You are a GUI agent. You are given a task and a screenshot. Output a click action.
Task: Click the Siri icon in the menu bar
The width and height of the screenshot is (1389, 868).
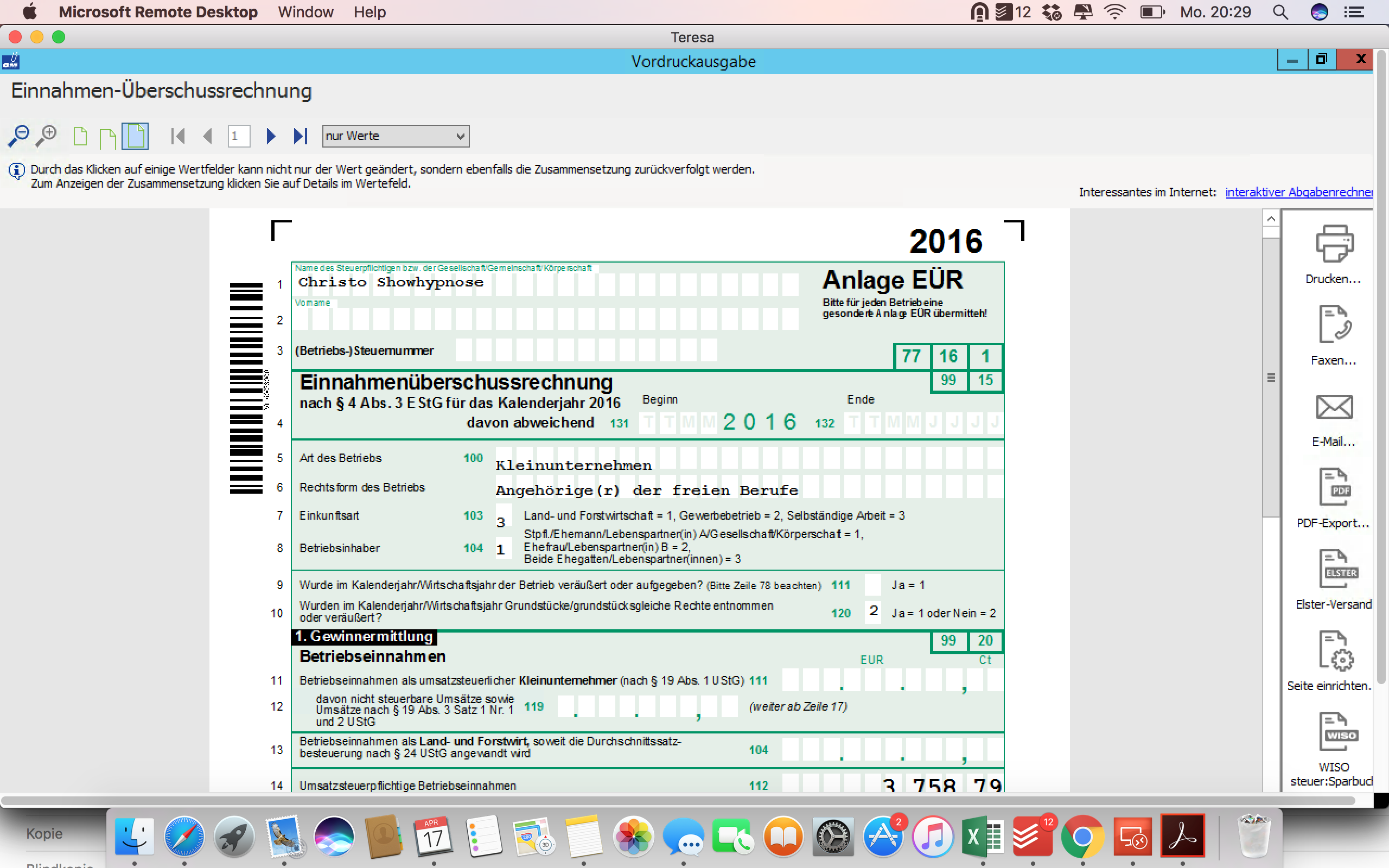(x=1320, y=12)
